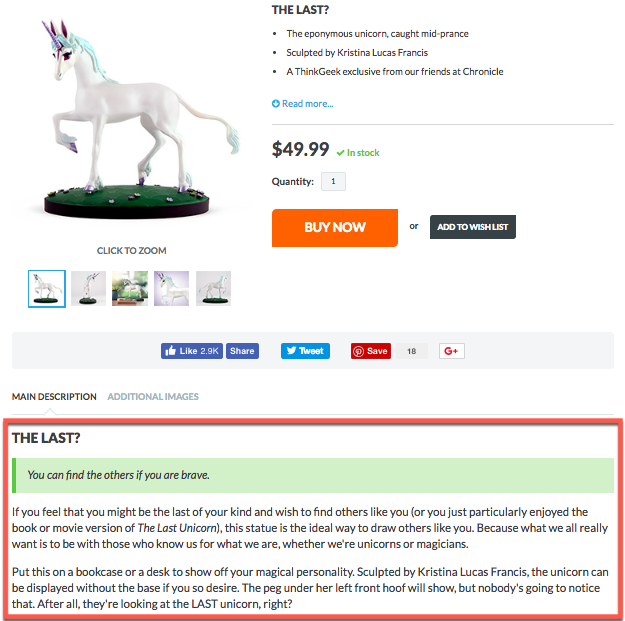The image size is (625, 621).
Task: Select the fourth thumbnail with unicorn head close-up
Action: click(171, 289)
